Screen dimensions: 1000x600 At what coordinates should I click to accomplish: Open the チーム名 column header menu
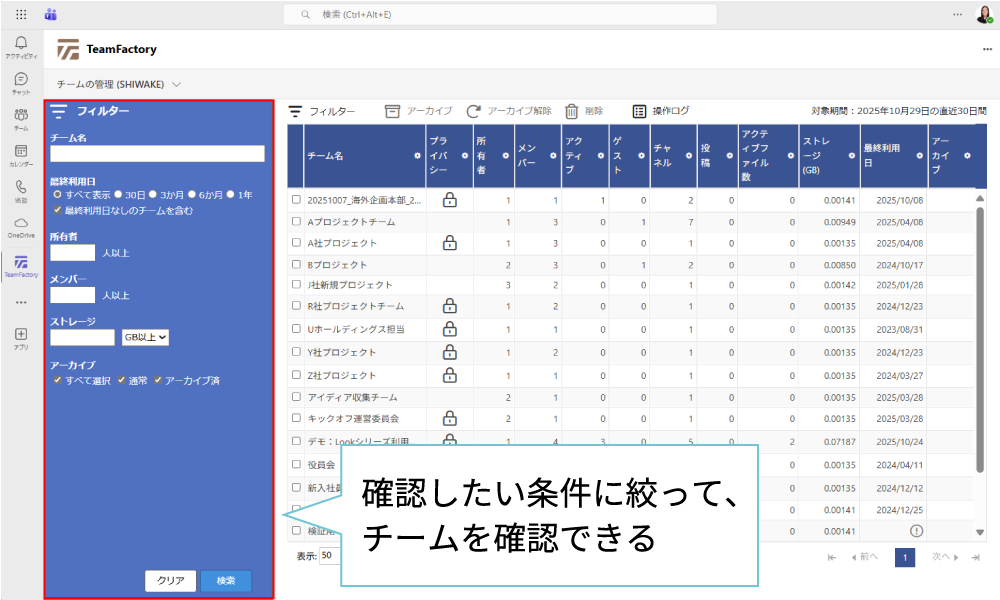click(417, 156)
